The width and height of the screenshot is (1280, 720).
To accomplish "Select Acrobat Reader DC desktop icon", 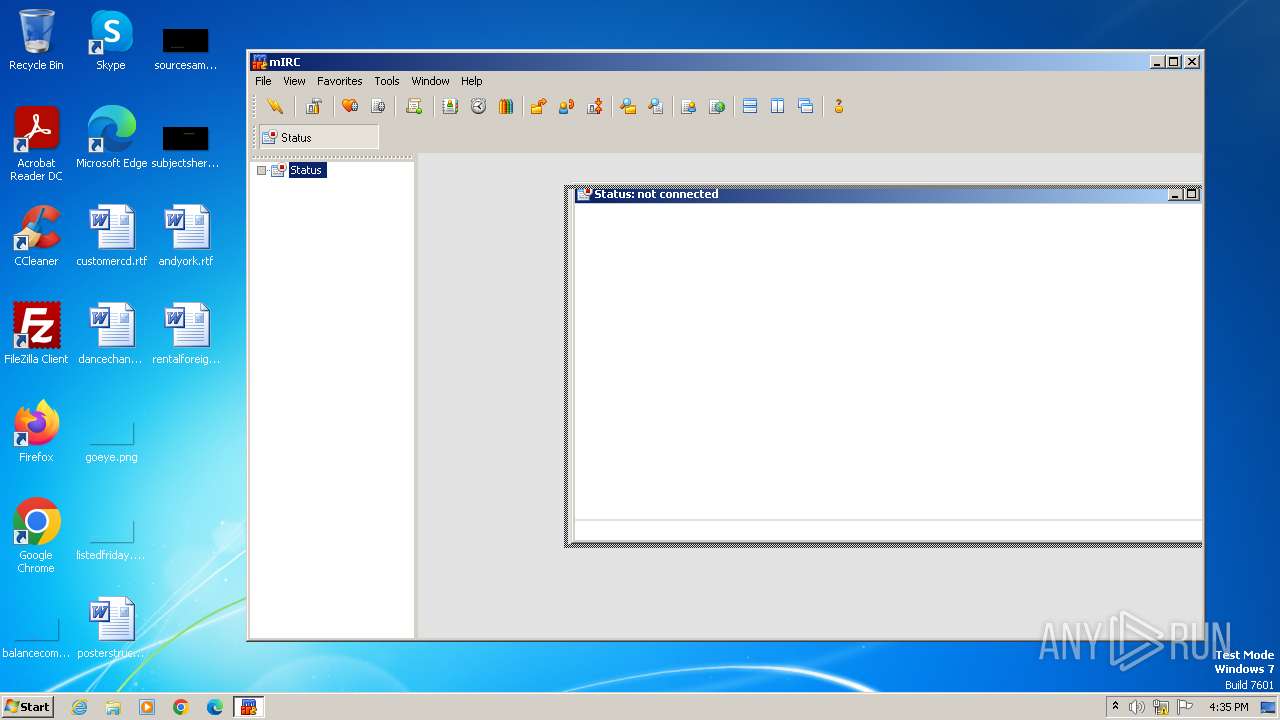I will pyautogui.click(x=36, y=144).
